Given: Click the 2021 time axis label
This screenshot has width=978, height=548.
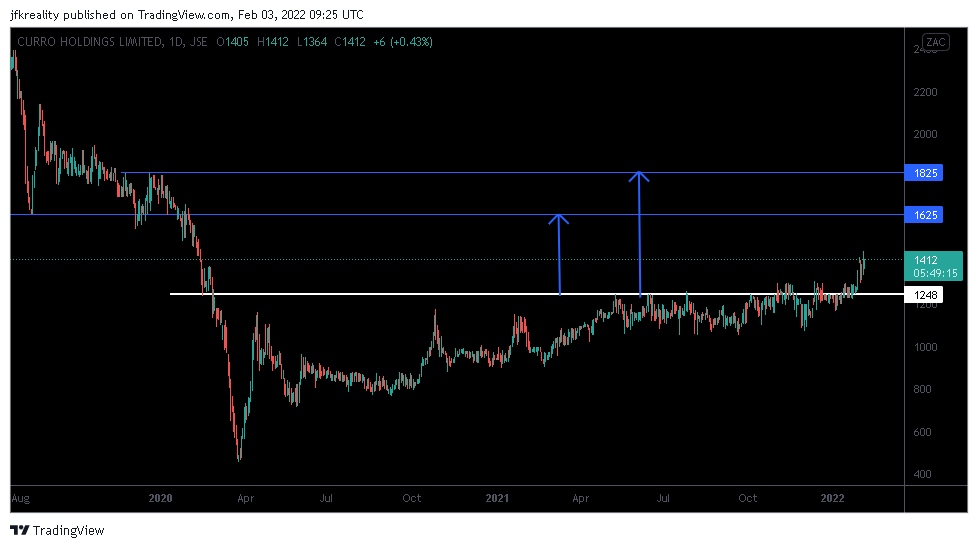Looking at the screenshot, I should (x=497, y=498).
